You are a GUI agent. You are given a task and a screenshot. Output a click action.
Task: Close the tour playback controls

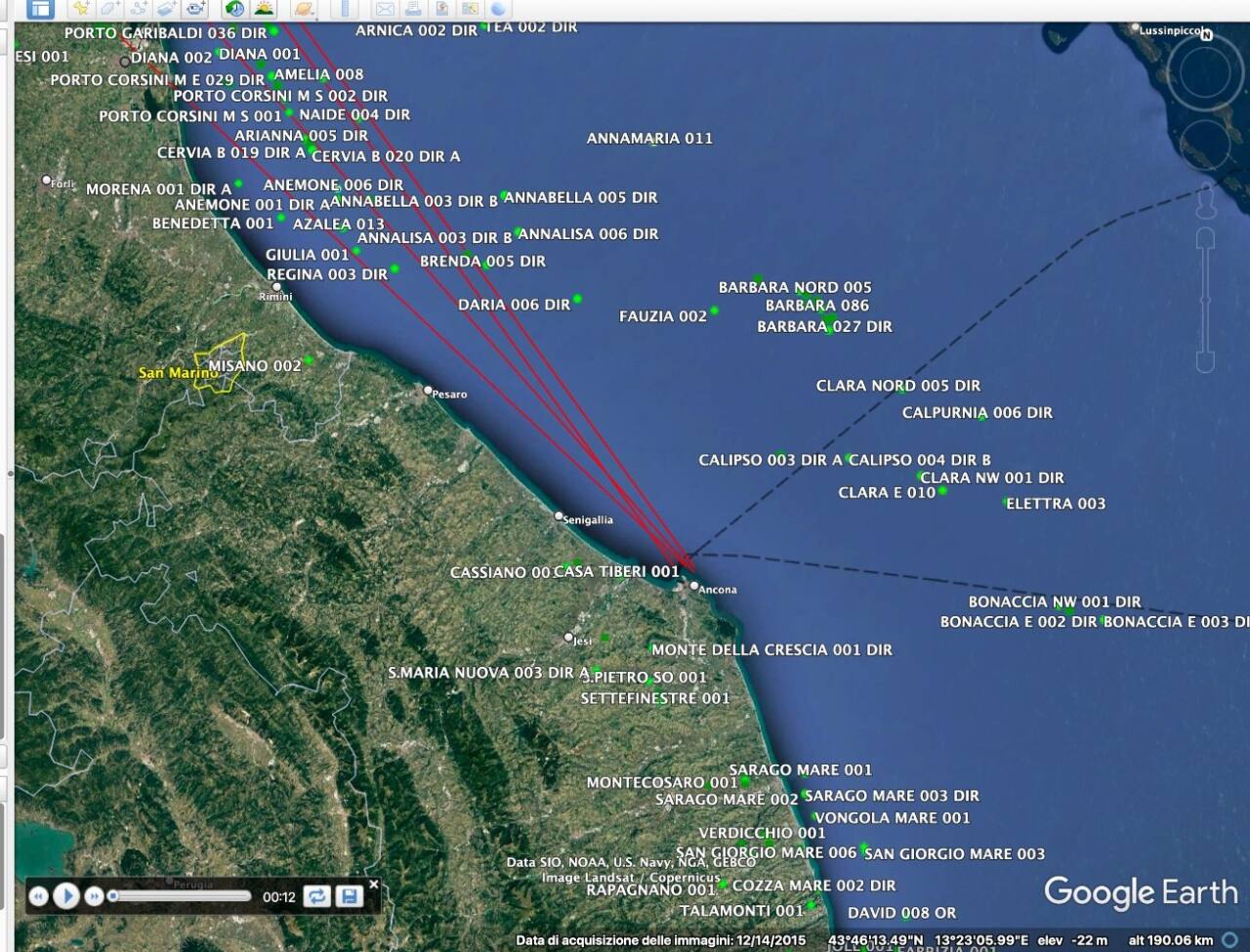click(x=373, y=885)
